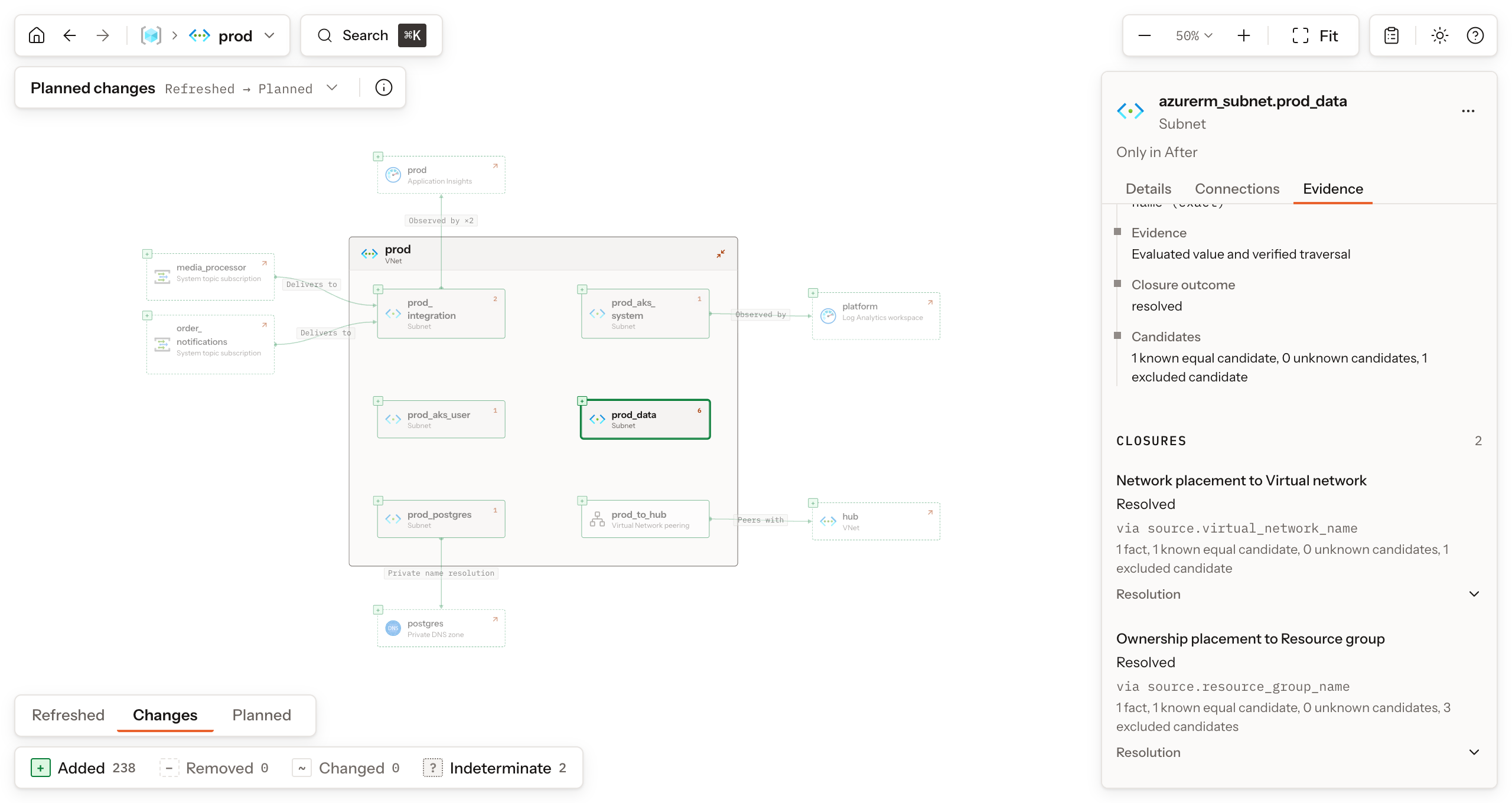
Task: Open the Search box
Action: pos(372,35)
